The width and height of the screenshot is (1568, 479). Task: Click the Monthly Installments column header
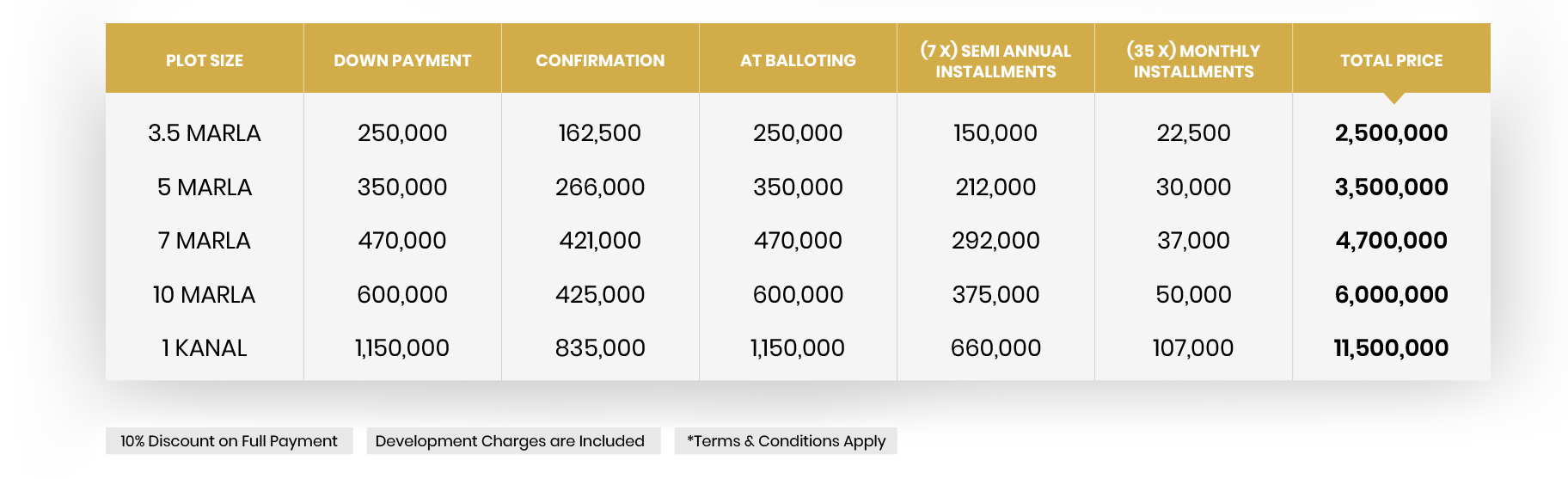coord(1193,61)
